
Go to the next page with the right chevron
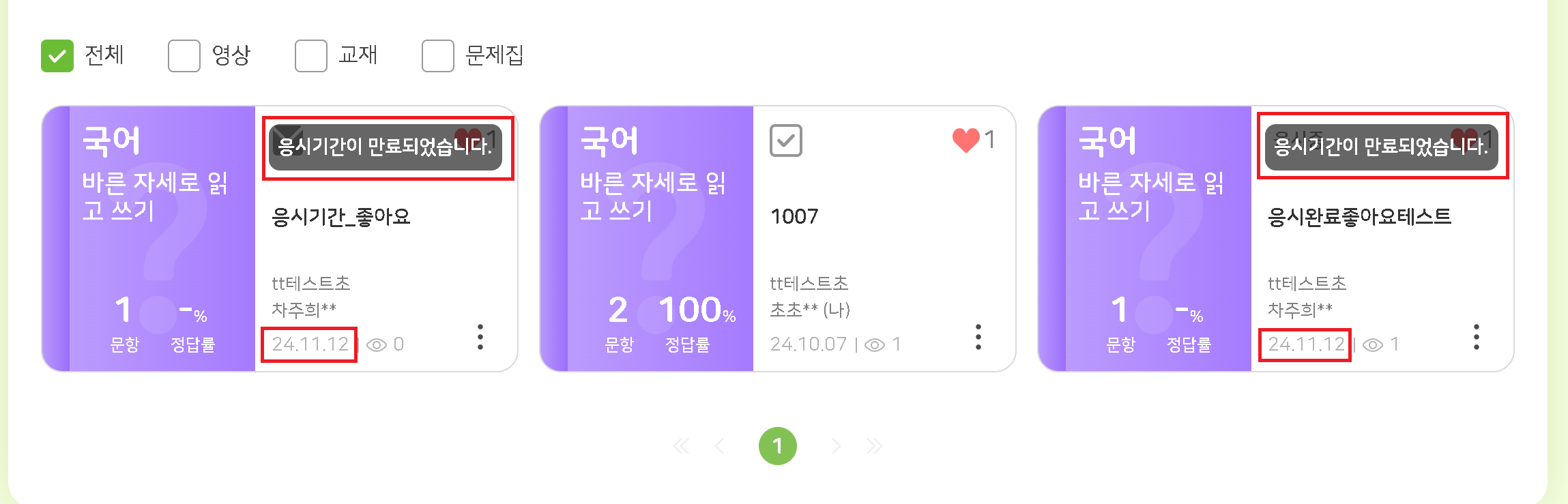pos(836,447)
